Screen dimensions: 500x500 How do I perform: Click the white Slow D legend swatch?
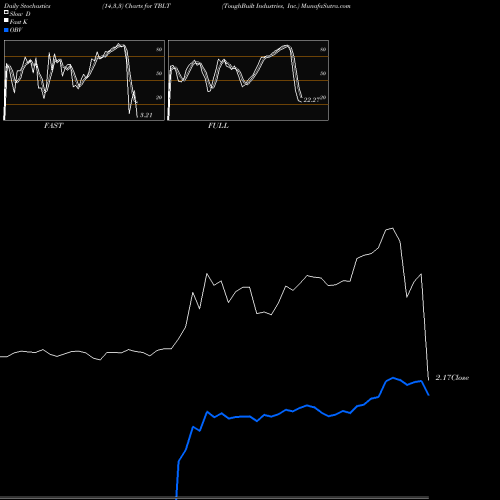pyautogui.click(x=6, y=12)
